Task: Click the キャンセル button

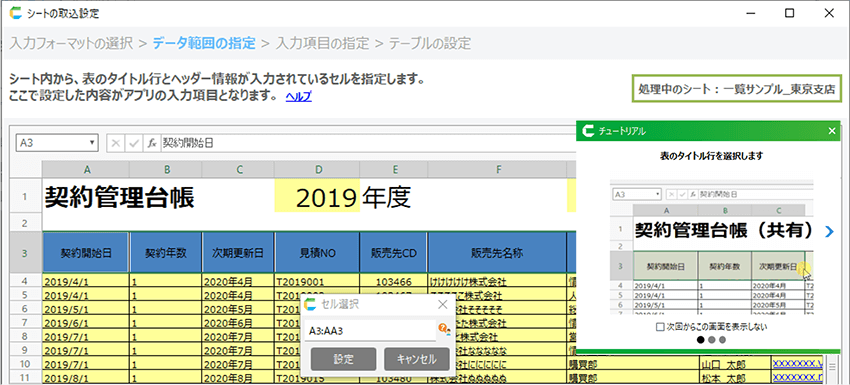Action: click(416, 359)
